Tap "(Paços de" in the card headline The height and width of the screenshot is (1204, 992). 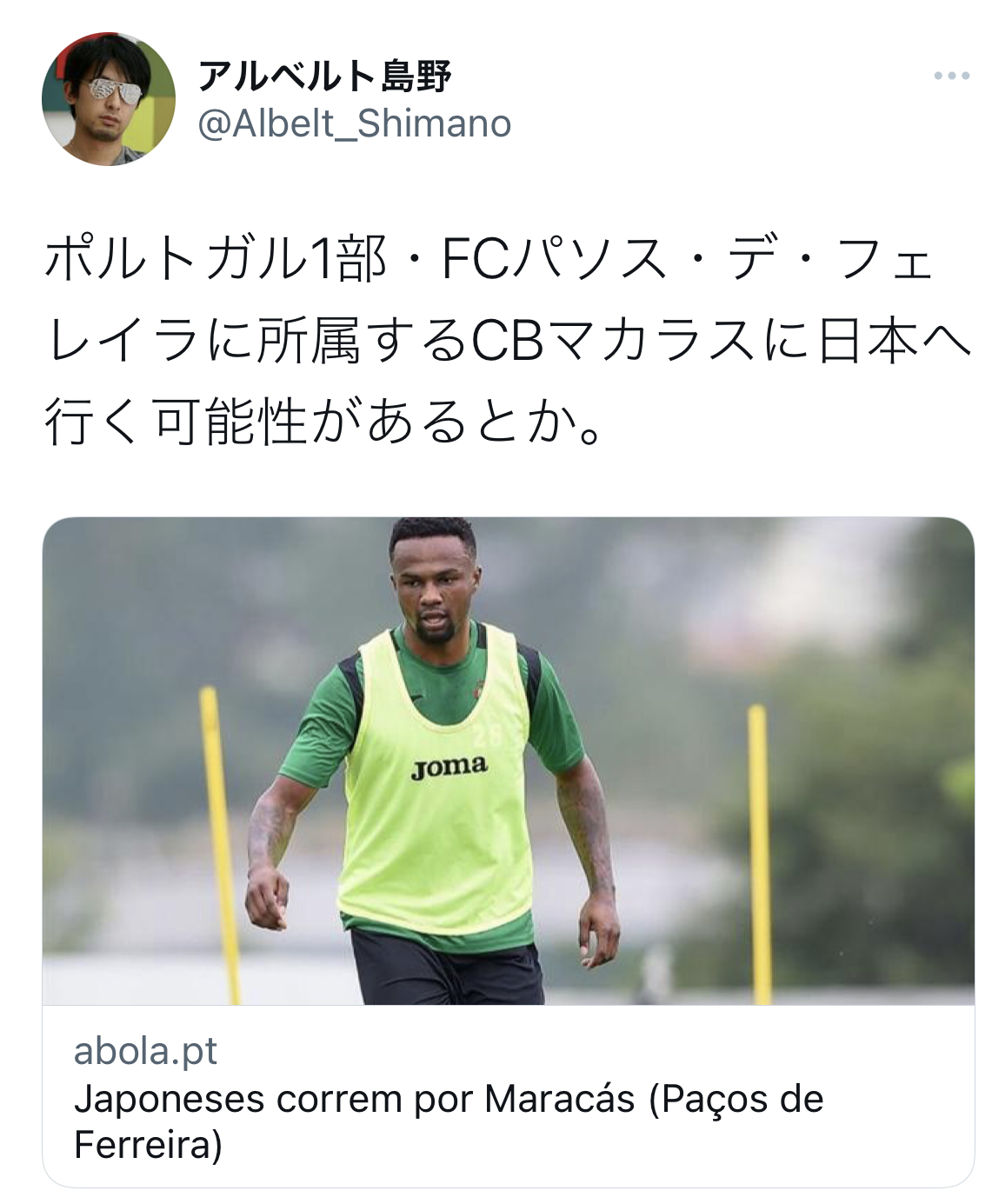coord(736,1098)
